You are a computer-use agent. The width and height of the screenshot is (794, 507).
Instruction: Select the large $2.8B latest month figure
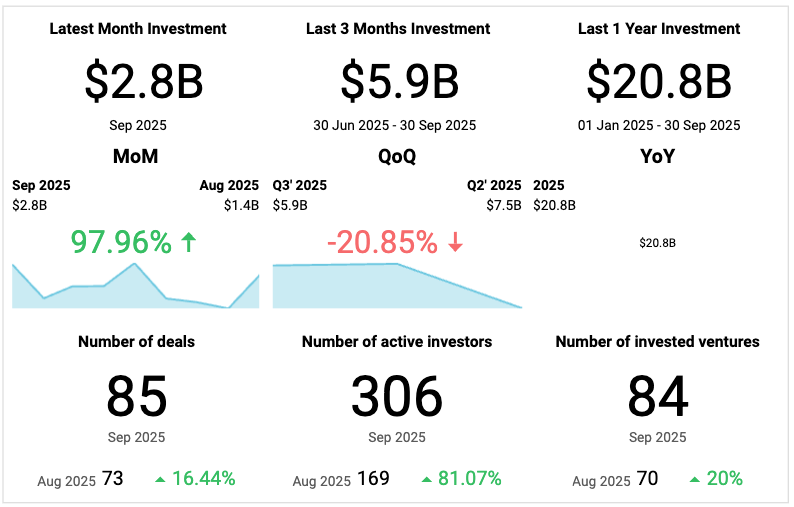point(144,81)
